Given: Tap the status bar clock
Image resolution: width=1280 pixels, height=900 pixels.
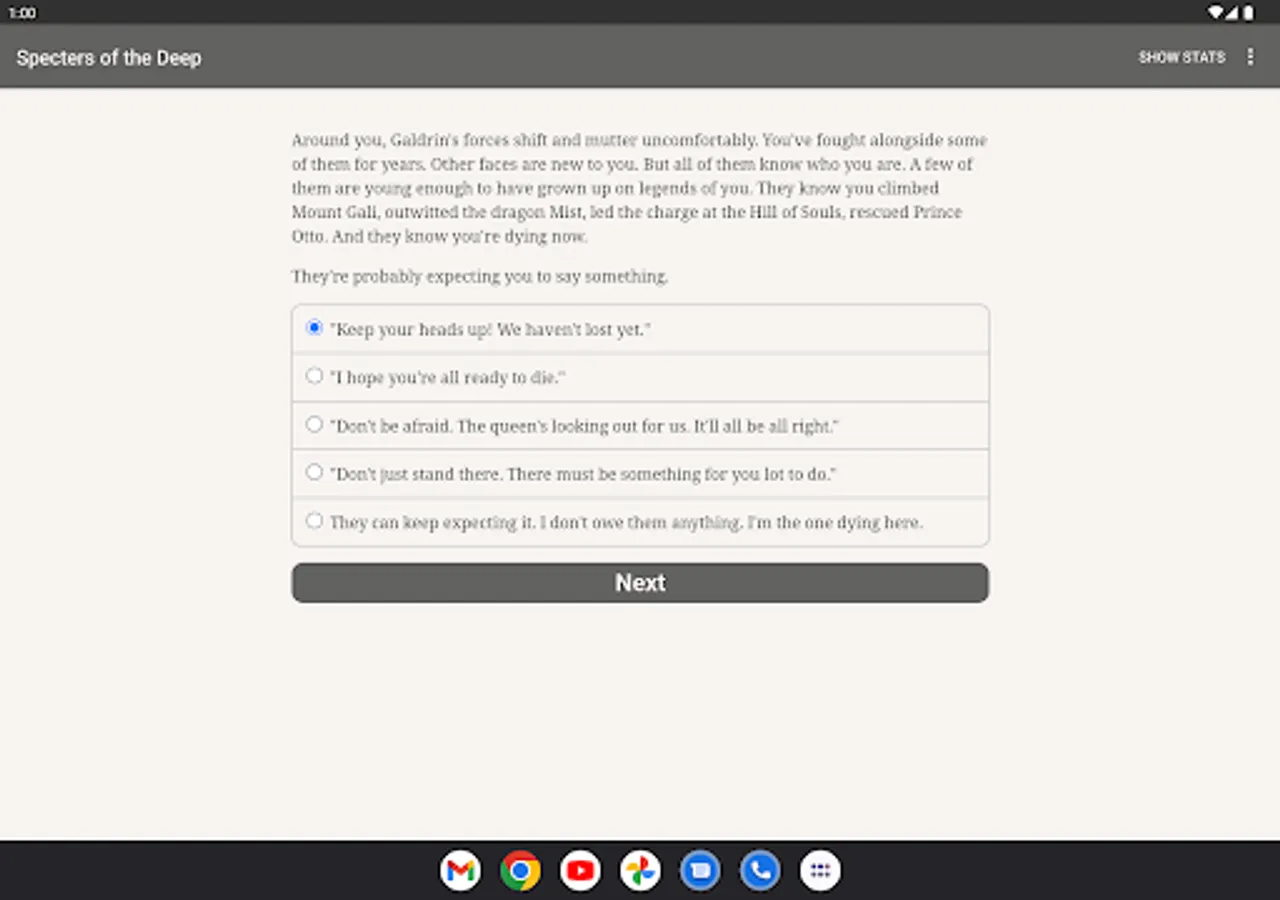Looking at the screenshot, I should coord(22,13).
